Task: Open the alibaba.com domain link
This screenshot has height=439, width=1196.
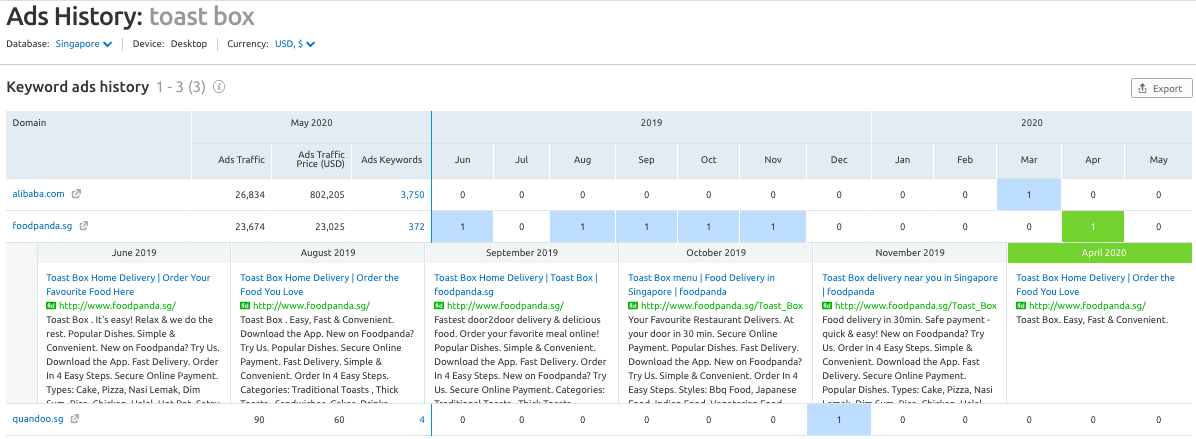Action: tap(38, 194)
